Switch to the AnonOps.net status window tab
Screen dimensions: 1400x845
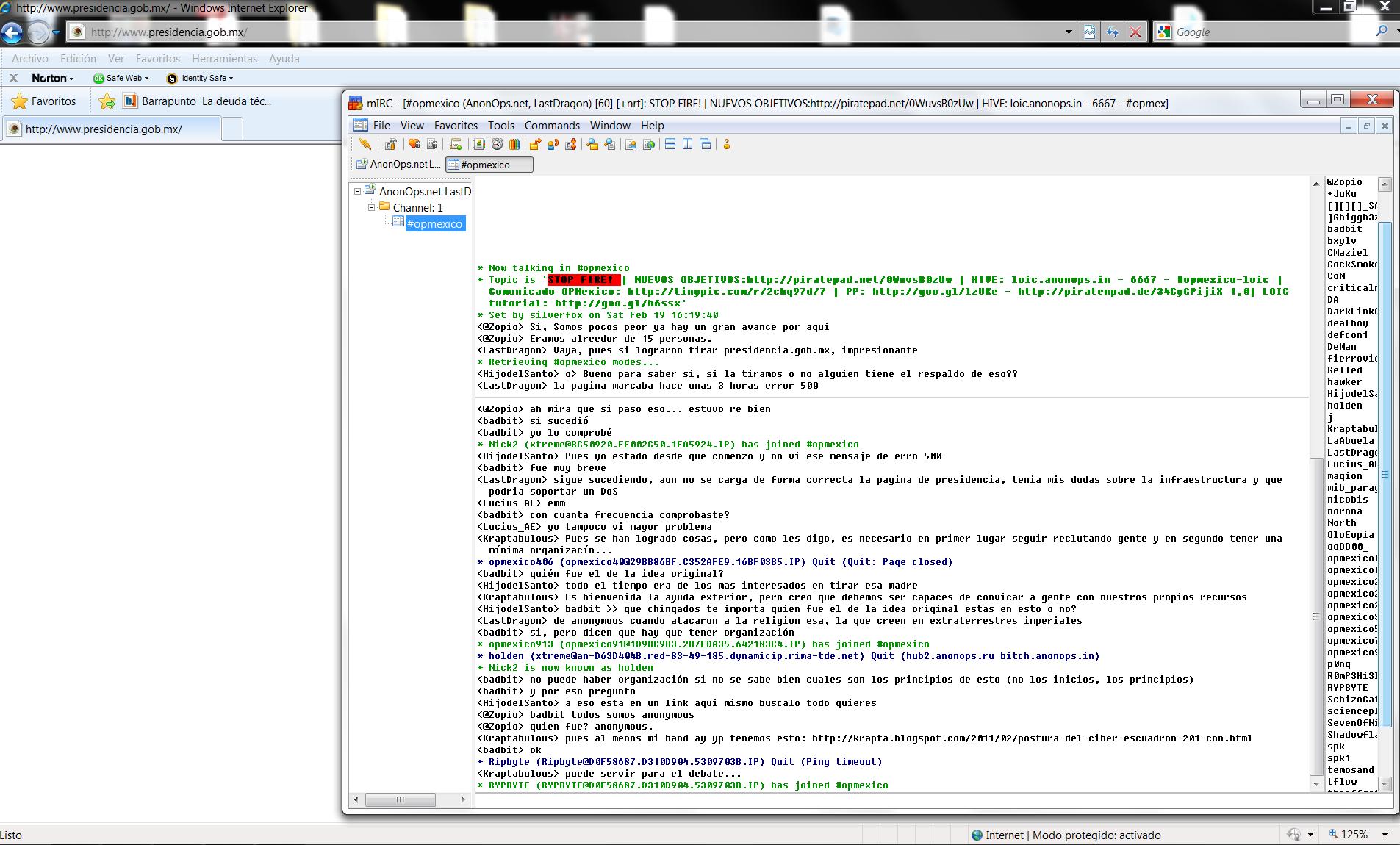tap(398, 165)
